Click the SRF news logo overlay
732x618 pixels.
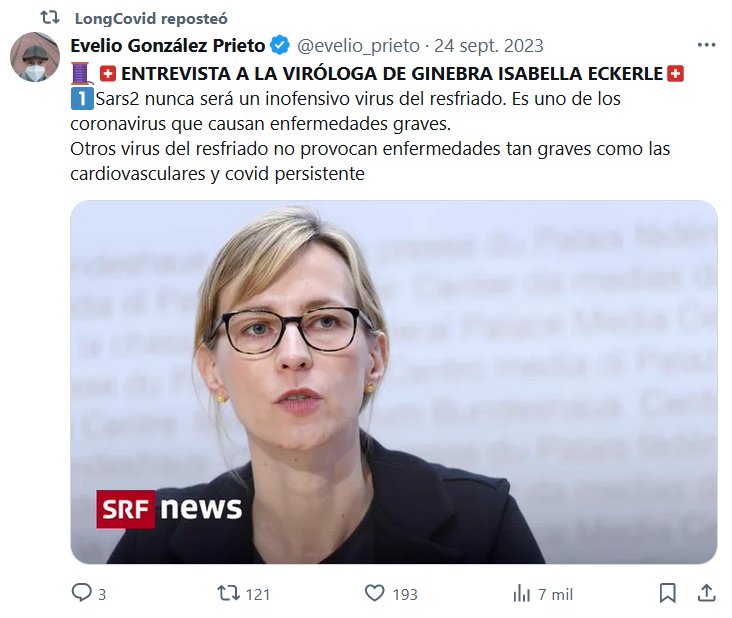click(x=169, y=509)
